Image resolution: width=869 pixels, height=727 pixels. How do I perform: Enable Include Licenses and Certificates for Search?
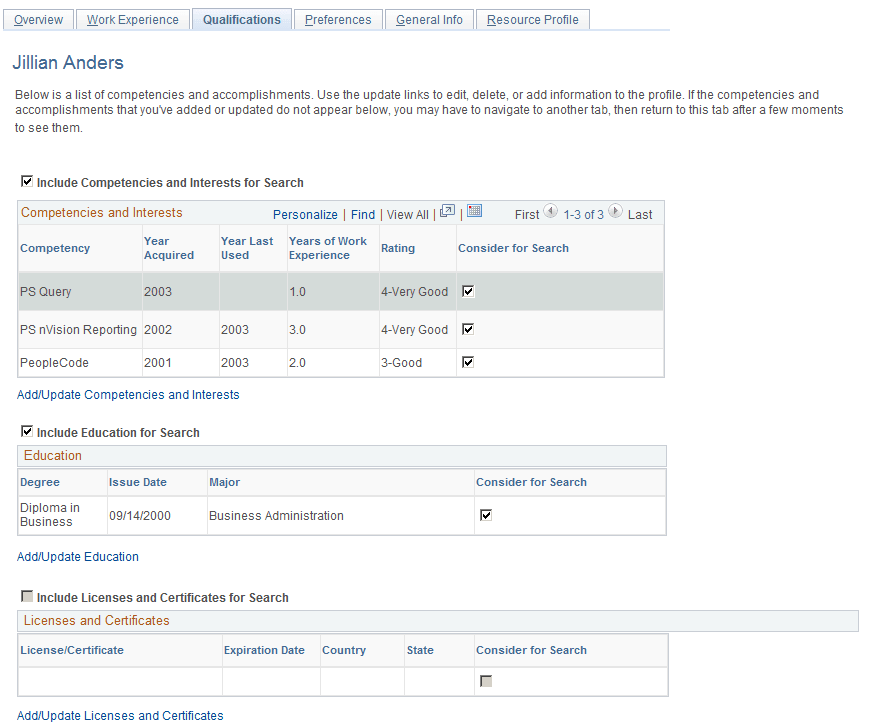pyautogui.click(x=27, y=597)
